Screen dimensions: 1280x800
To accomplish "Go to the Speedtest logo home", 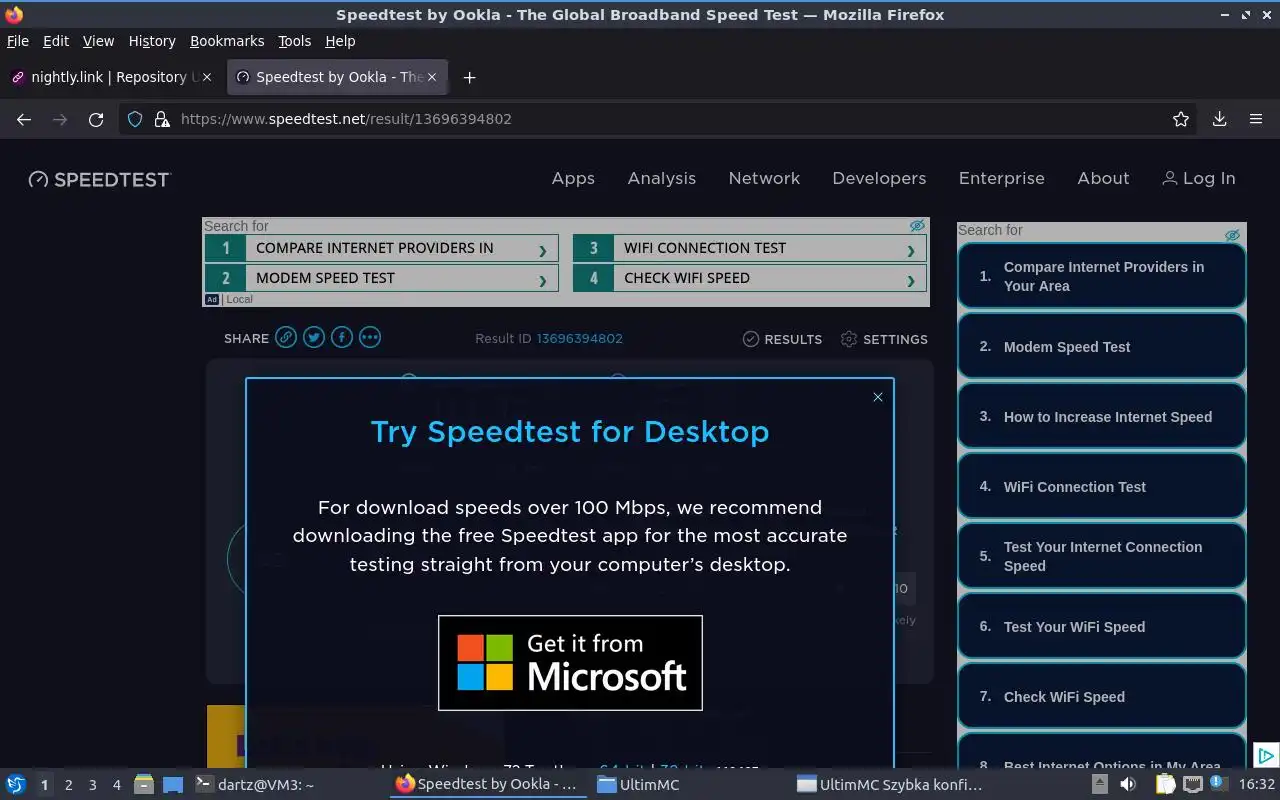I will [x=100, y=179].
